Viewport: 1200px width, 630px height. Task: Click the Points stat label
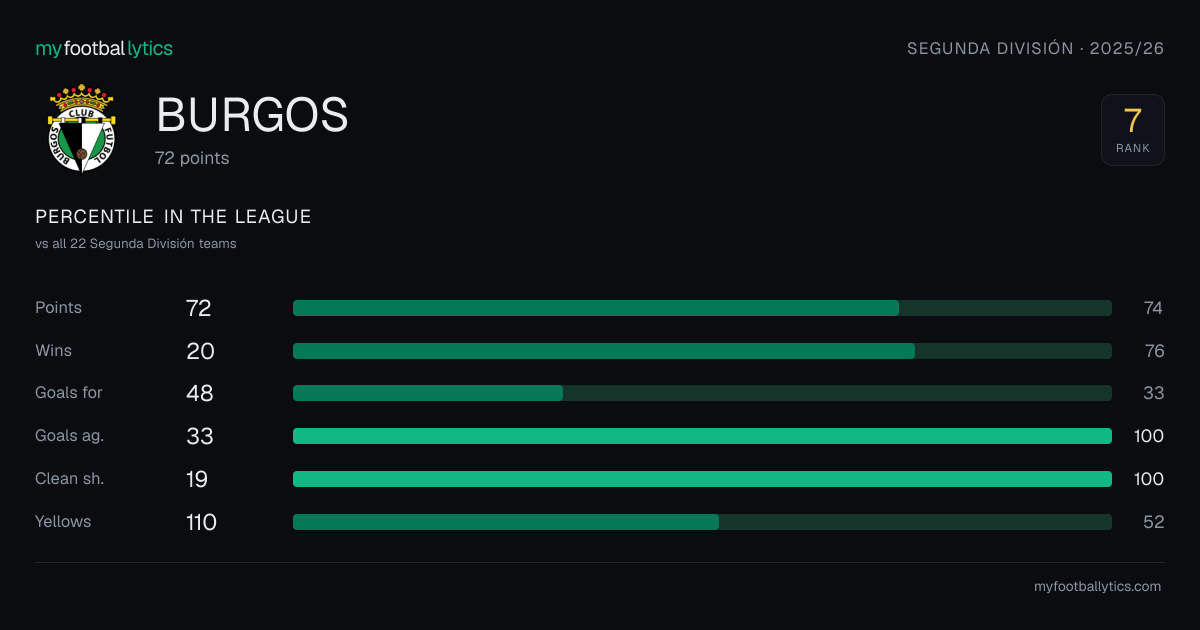click(x=58, y=308)
